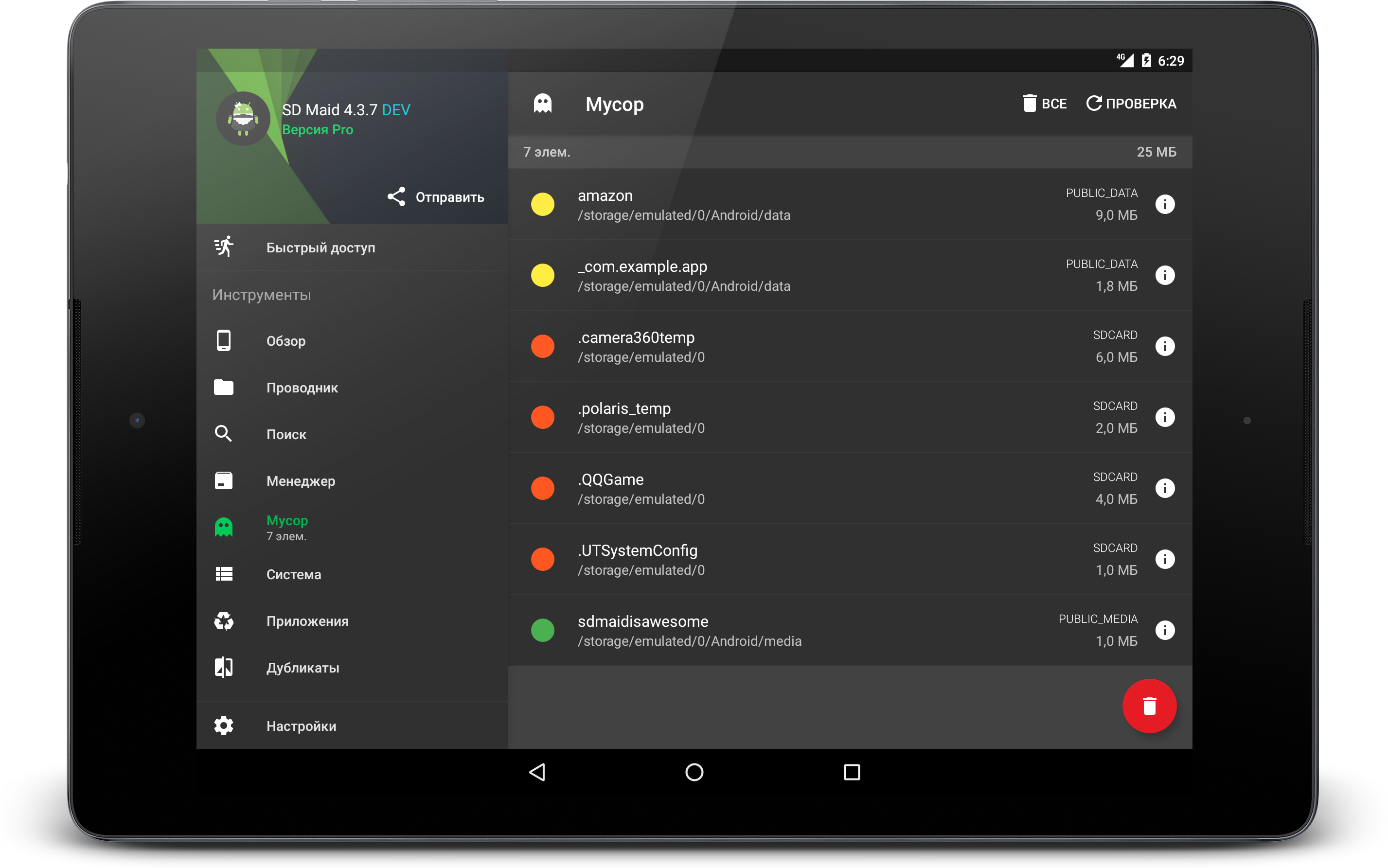The image size is (1388, 868).
Task: Click yellow dot beside amazon
Action: (542, 204)
